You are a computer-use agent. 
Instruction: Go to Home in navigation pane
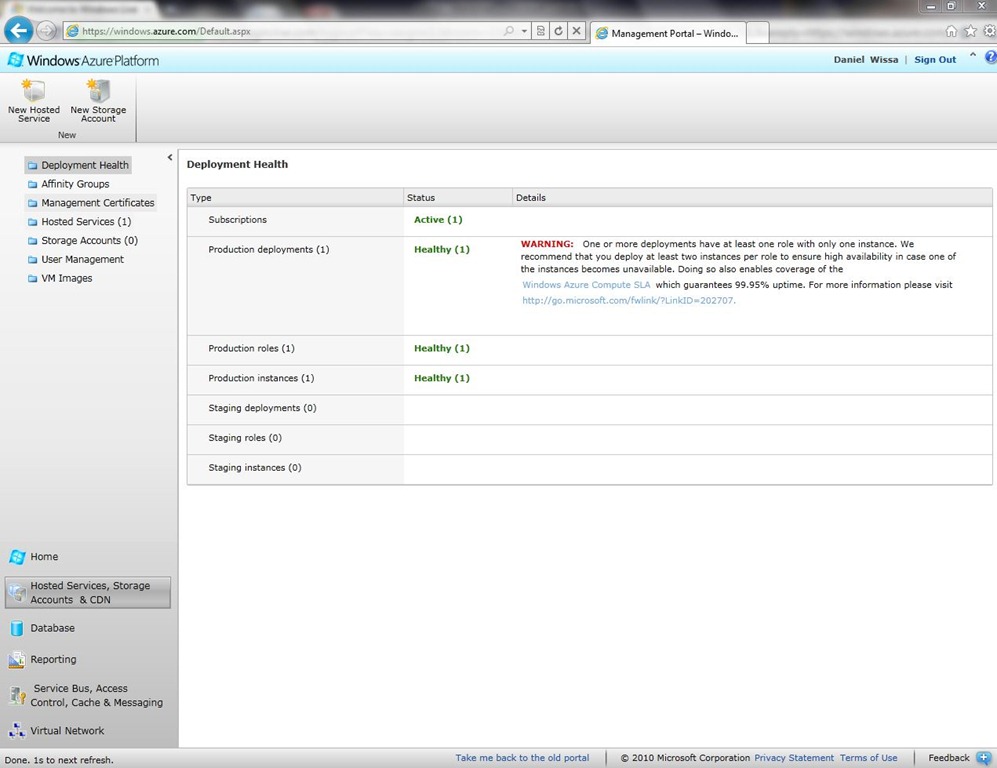click(x=44, y=557)
